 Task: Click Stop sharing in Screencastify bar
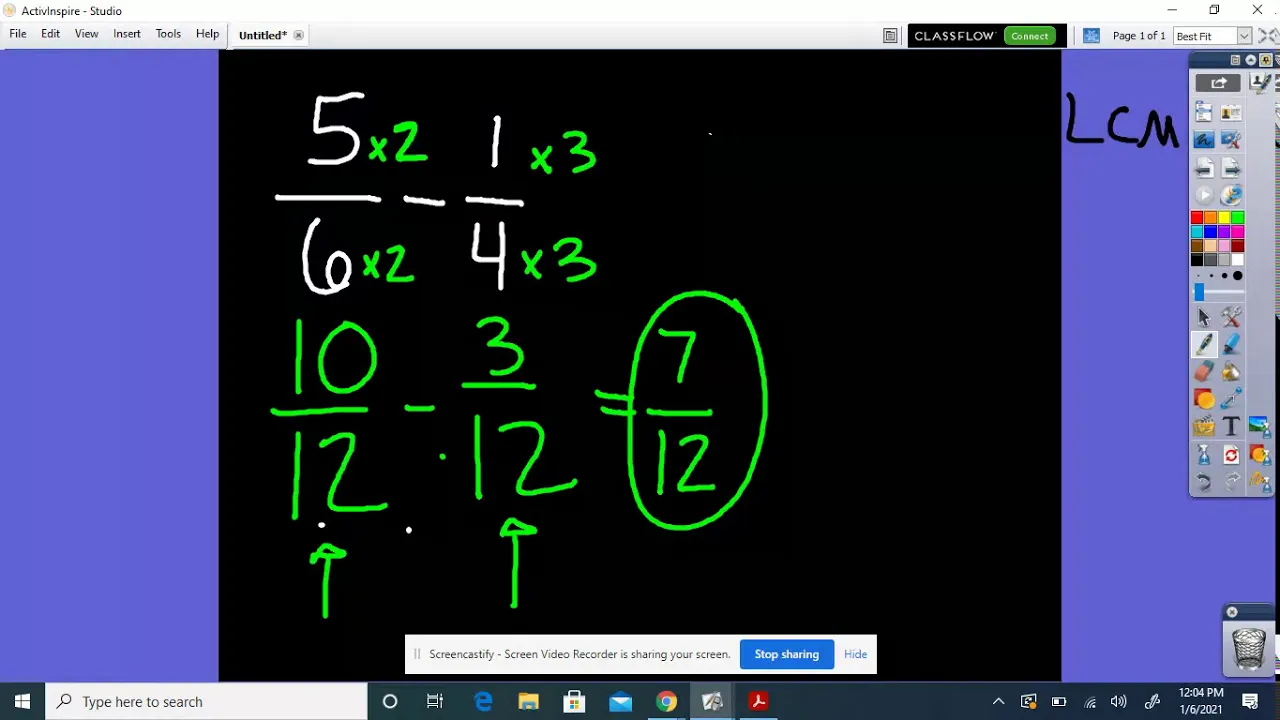[787, 654]
